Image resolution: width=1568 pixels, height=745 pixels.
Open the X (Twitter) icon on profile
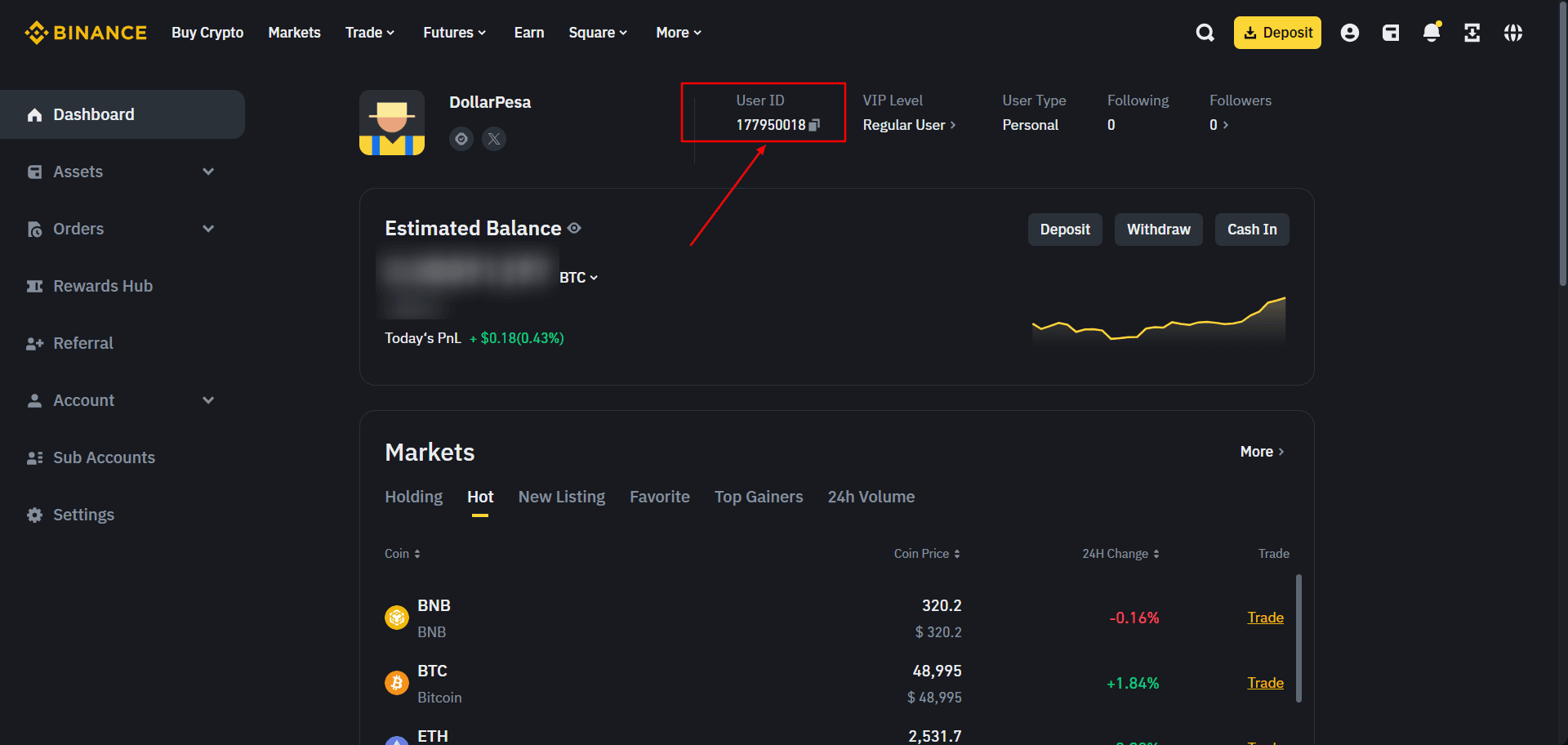tap(494, 139)
